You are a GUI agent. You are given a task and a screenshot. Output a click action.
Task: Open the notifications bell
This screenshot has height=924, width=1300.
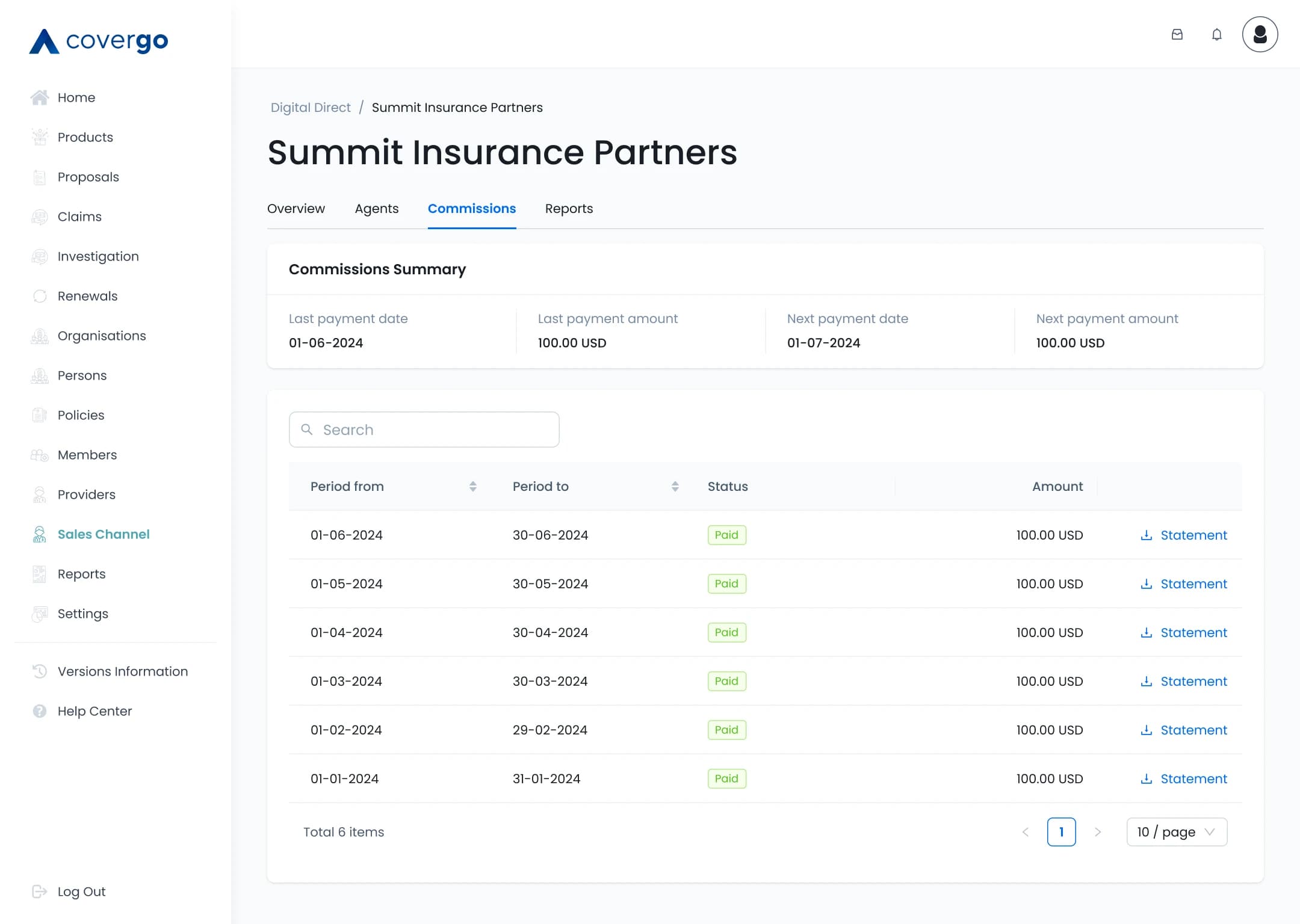(1217, 34)
